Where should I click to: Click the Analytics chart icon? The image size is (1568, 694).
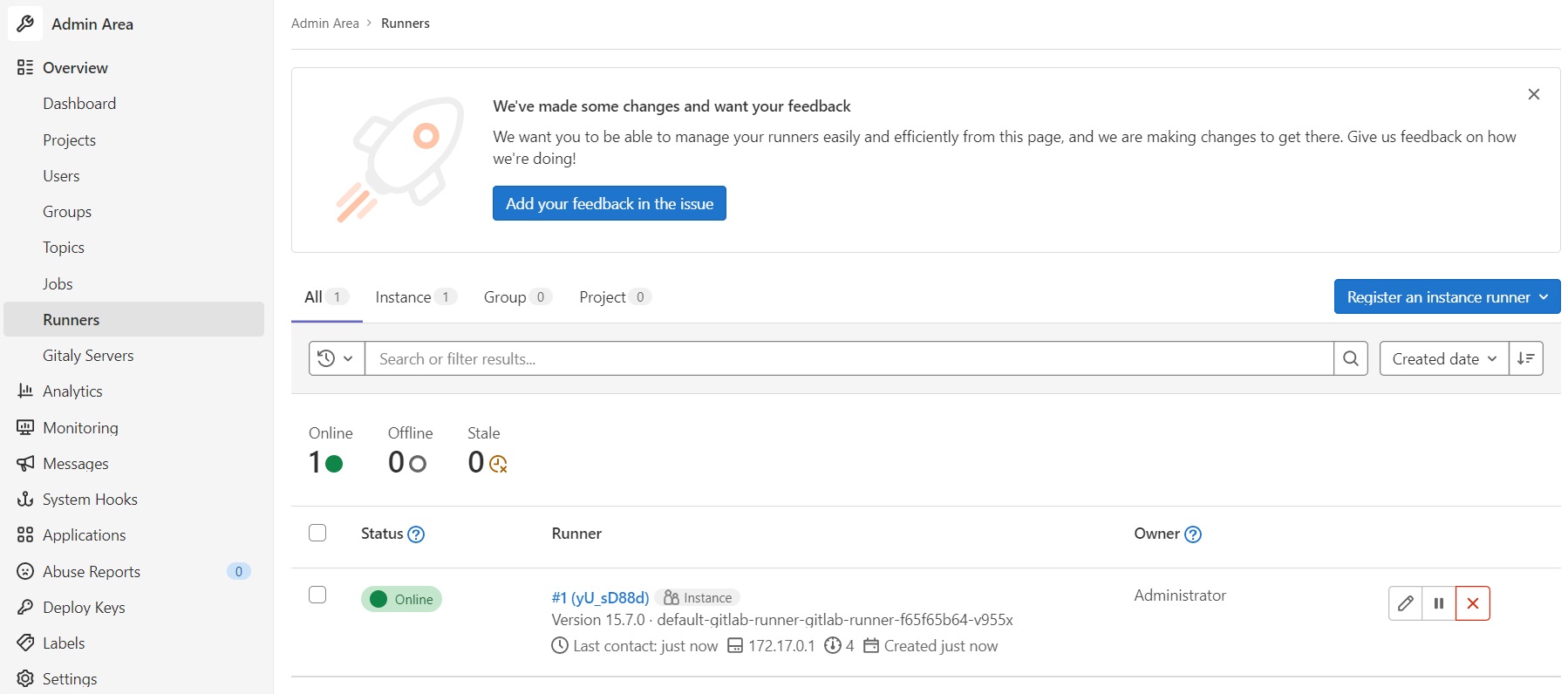click(25, 391)
